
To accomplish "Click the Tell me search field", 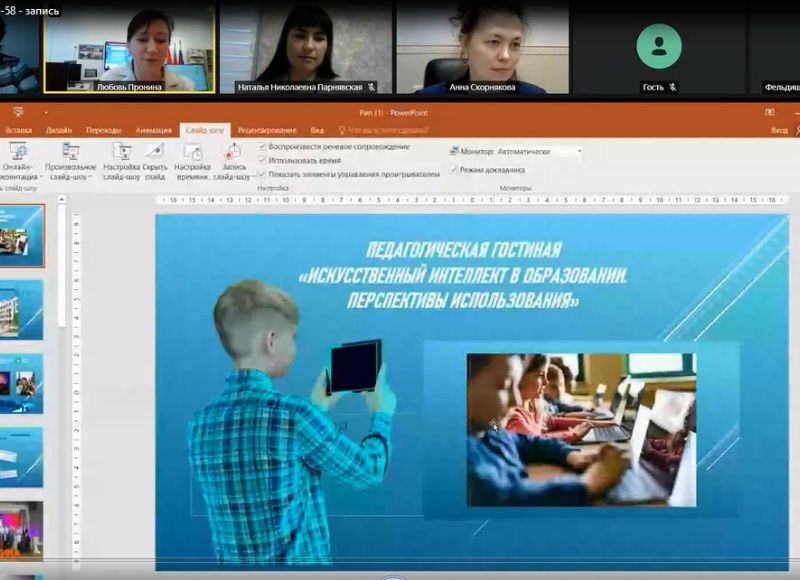I will [387, 130].
